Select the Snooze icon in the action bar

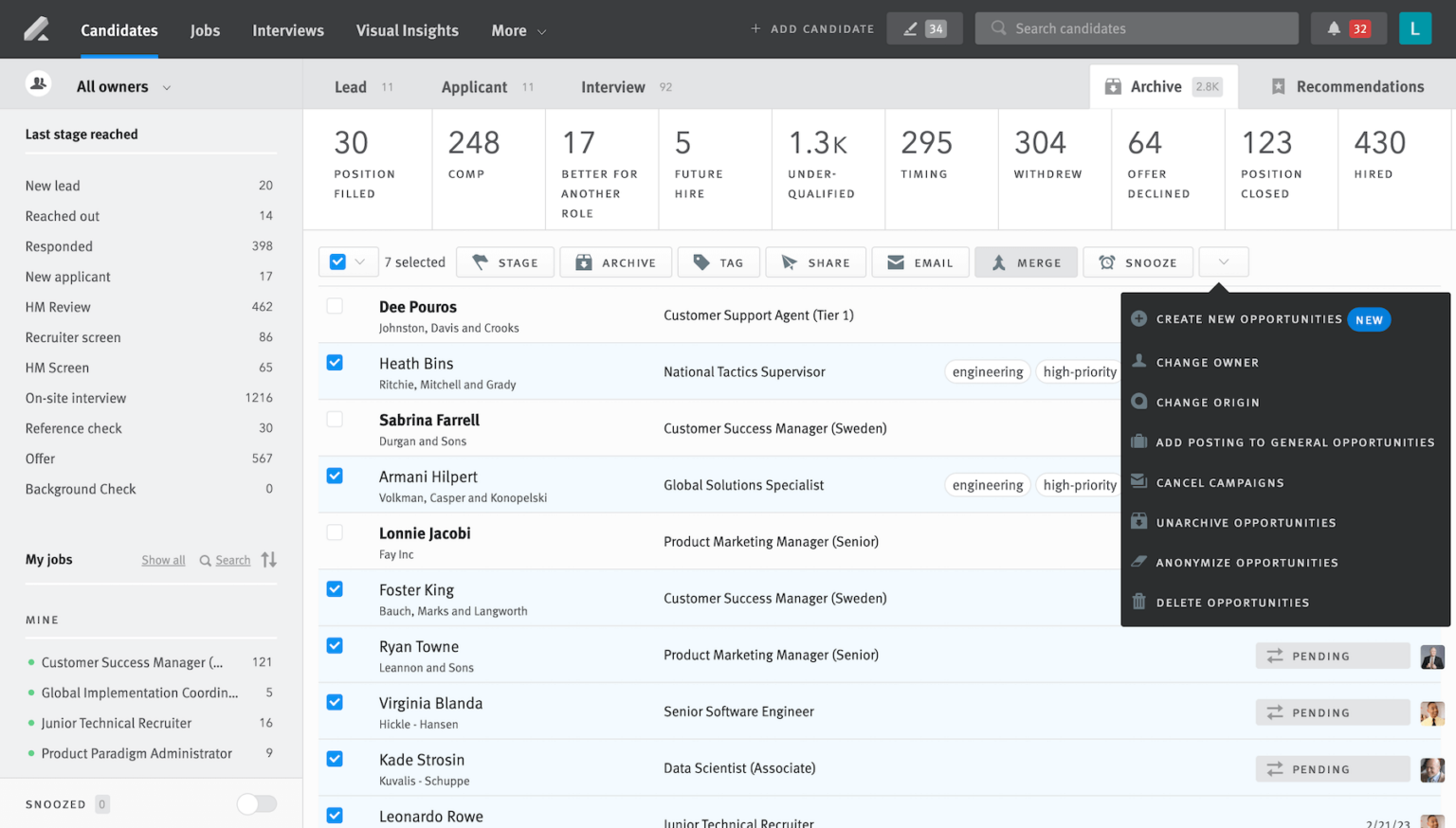pyautogui.click(x=1106, y=261)
